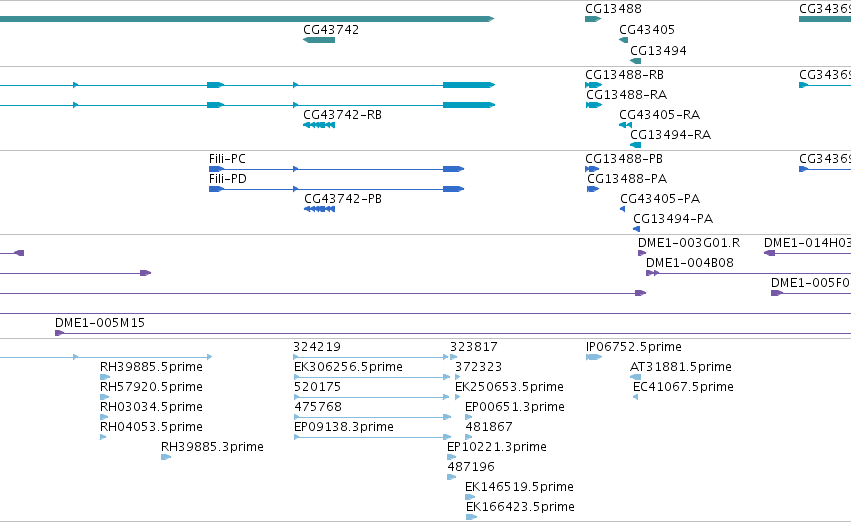Image resolution: width=851 pixels, height=522 pixels.
Task: Select the glyph under IP06752.5prime
Action: click(x=594, y=357)
